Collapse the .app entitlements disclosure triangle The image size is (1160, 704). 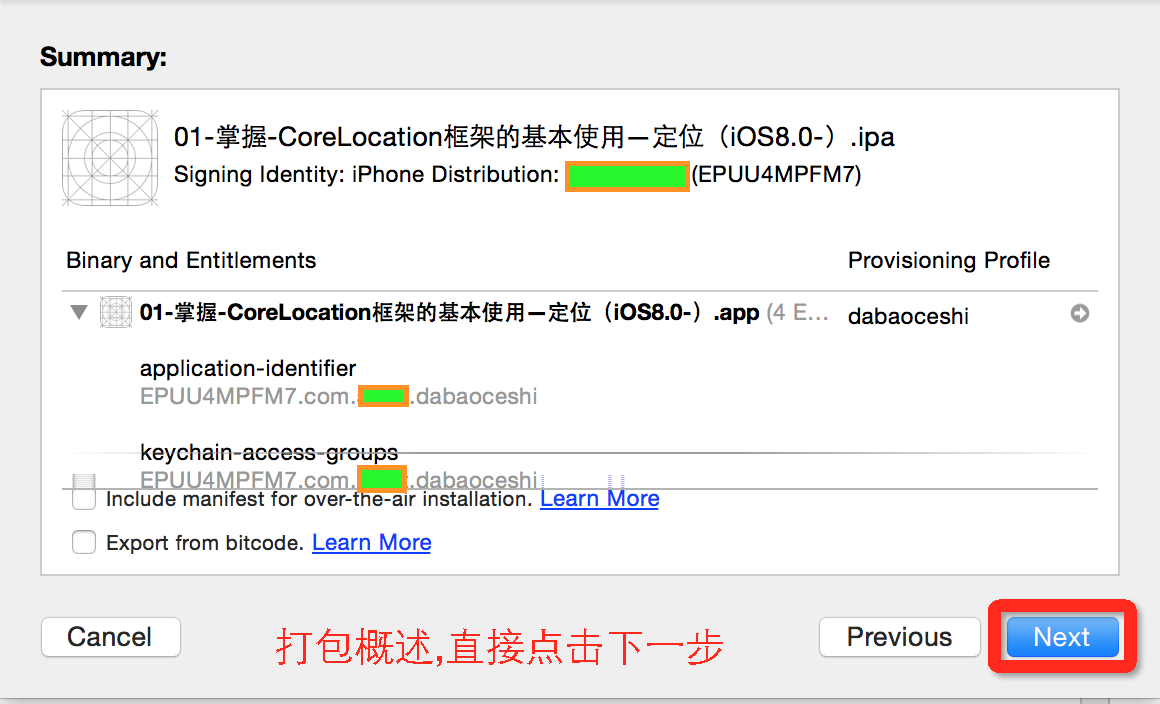point(78,312)
